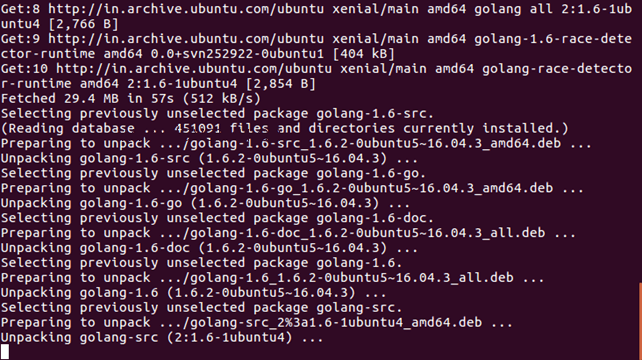Click the '[404 kB]' size text

click(x=363, y=54)
